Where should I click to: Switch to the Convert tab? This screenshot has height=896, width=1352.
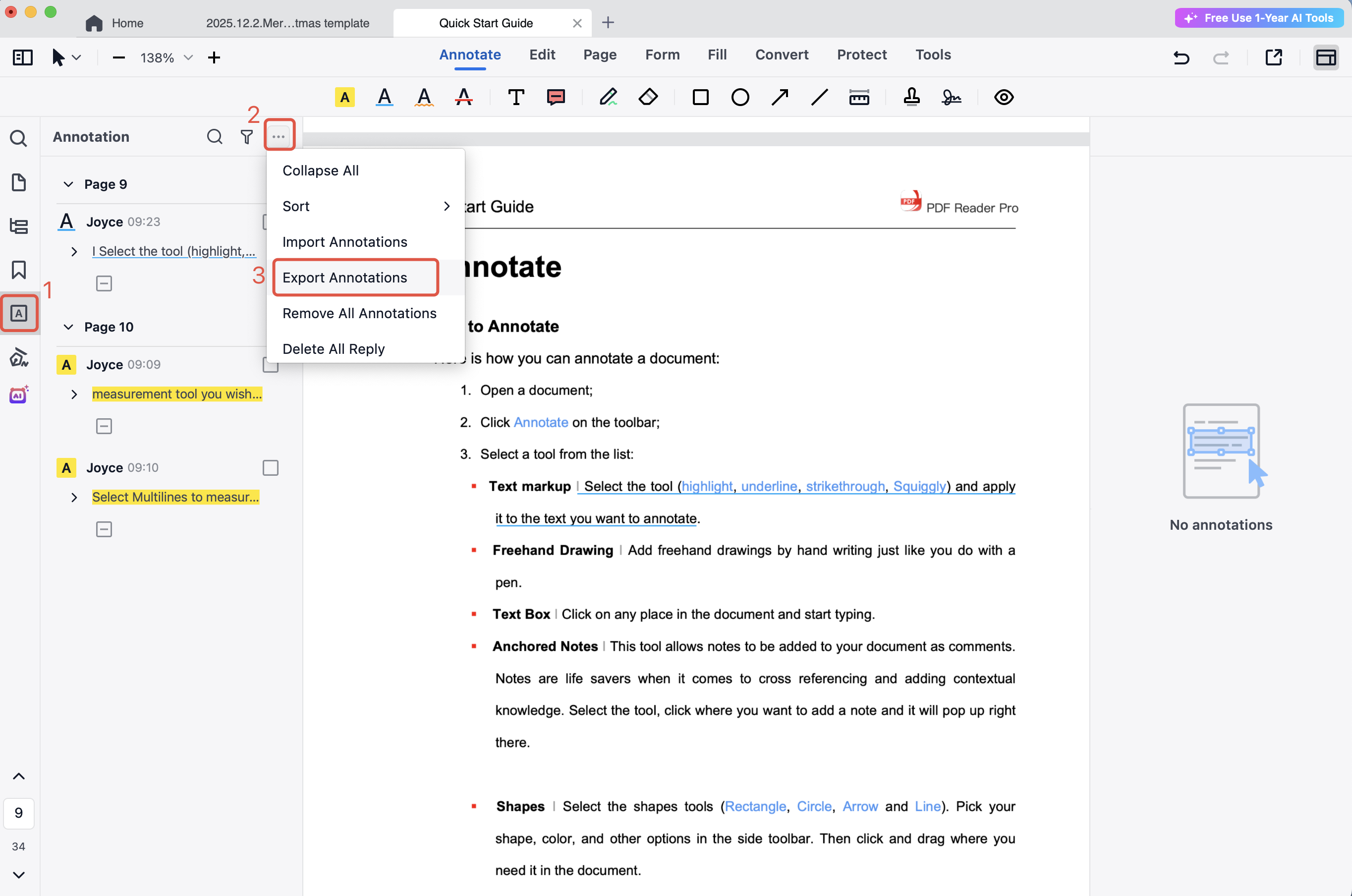781,55
